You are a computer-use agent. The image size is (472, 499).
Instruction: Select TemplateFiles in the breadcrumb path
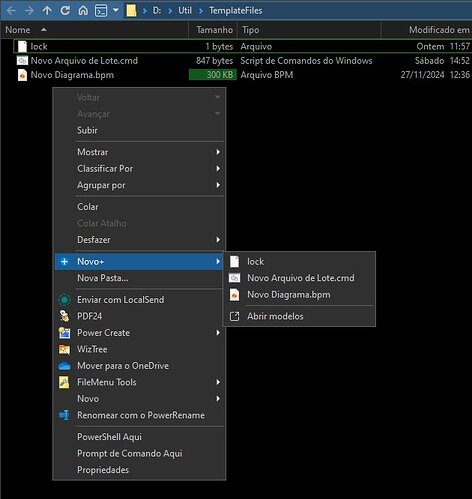[x=235, y=11]
